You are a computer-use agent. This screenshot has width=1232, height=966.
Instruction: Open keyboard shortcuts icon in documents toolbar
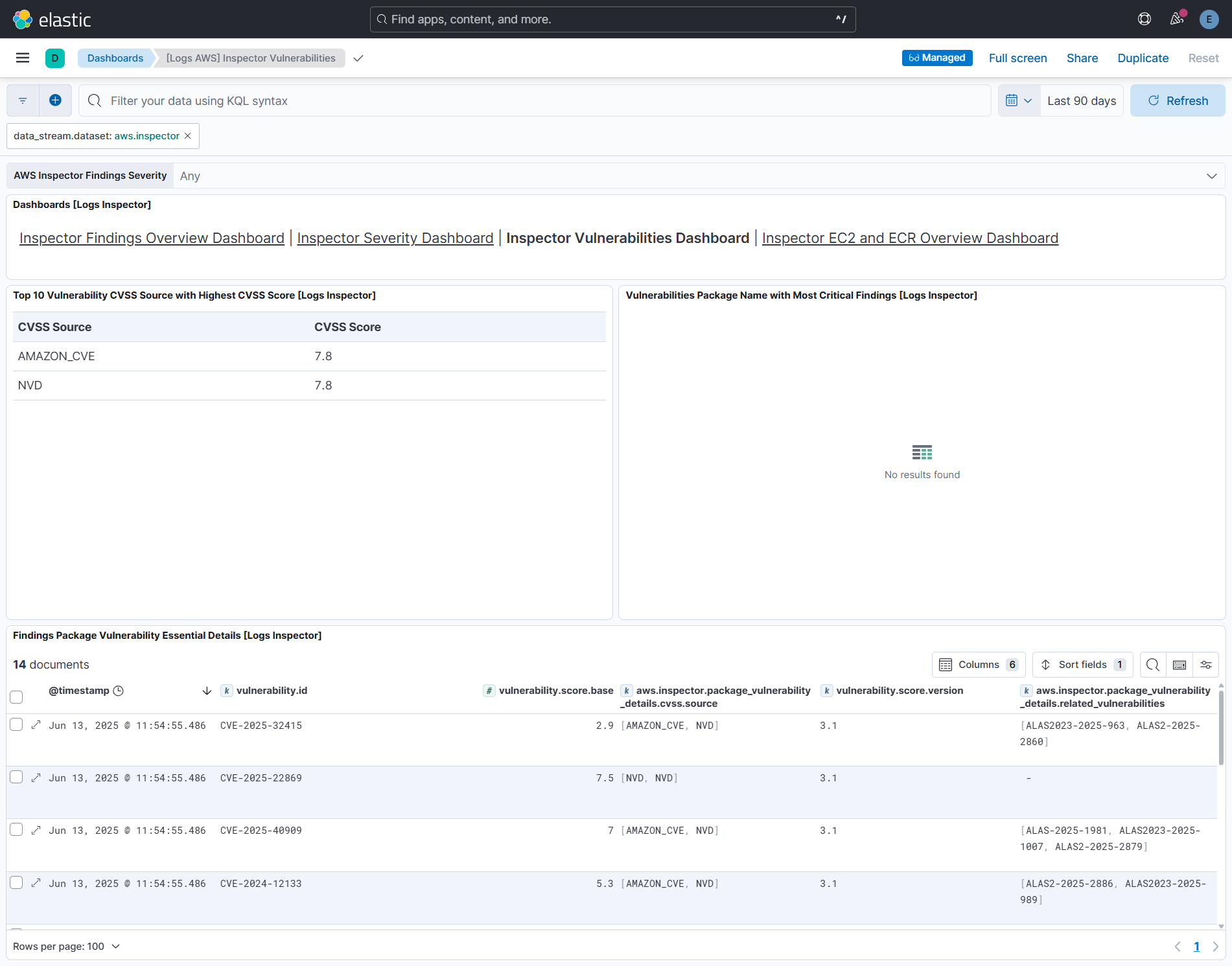1179,664
